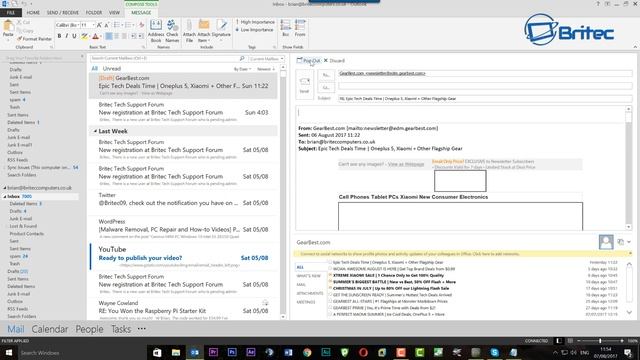Screen dimensions: 640x360
Task: Click the Windows Start button
Action: pos(8,353)
